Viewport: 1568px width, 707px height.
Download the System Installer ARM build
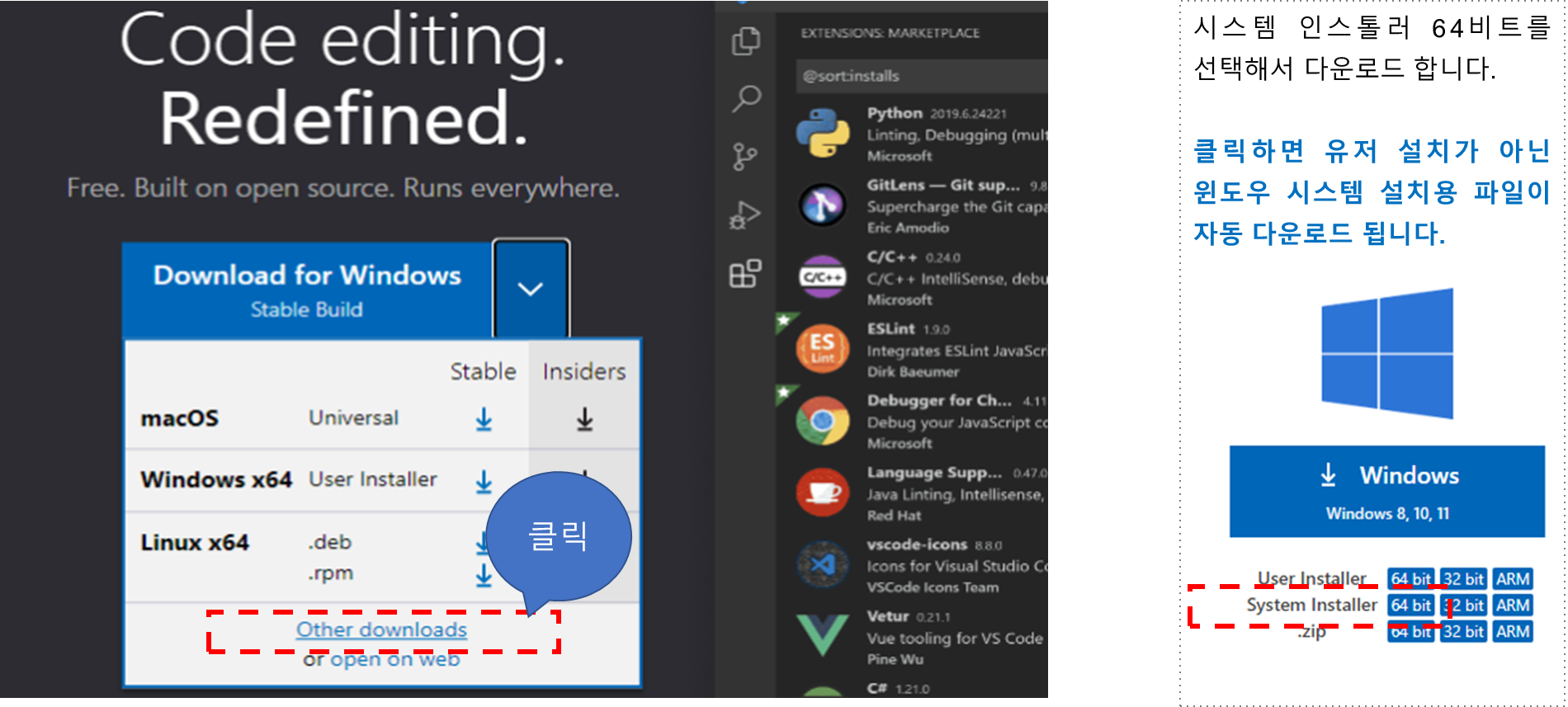pyautogui.click(x=1513, y=606)
